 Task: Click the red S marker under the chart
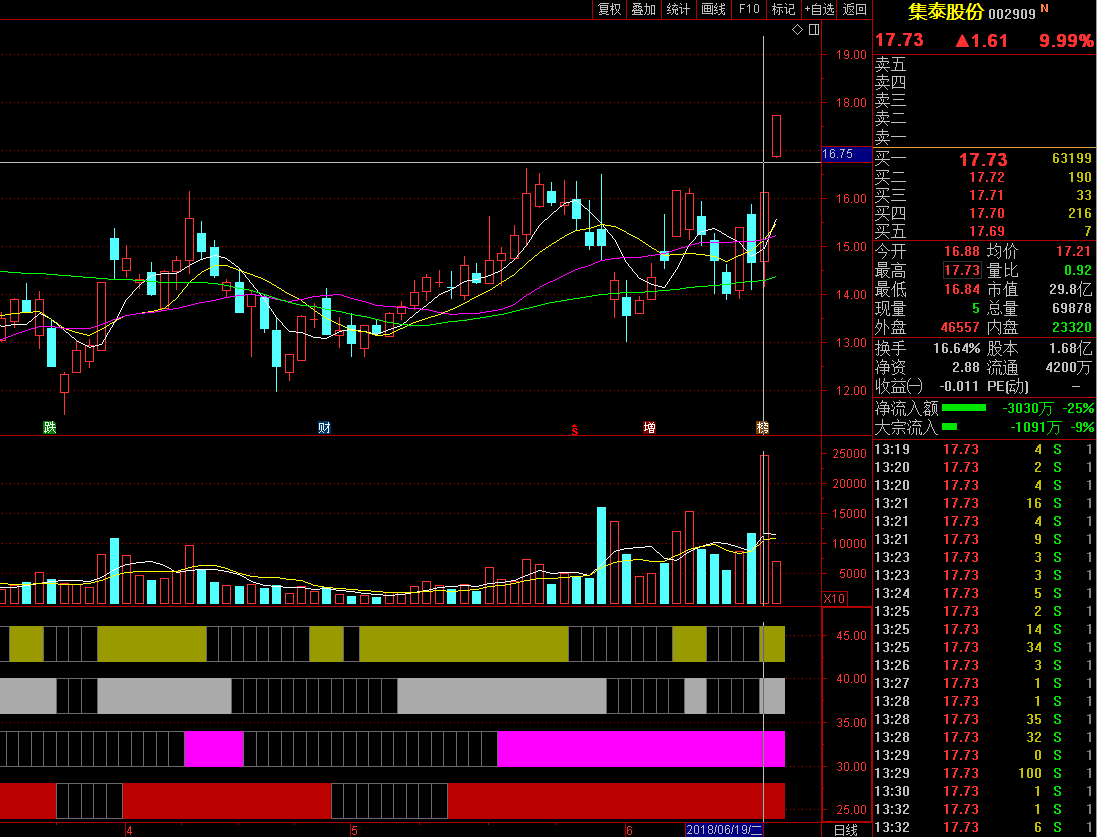point(575,430)
